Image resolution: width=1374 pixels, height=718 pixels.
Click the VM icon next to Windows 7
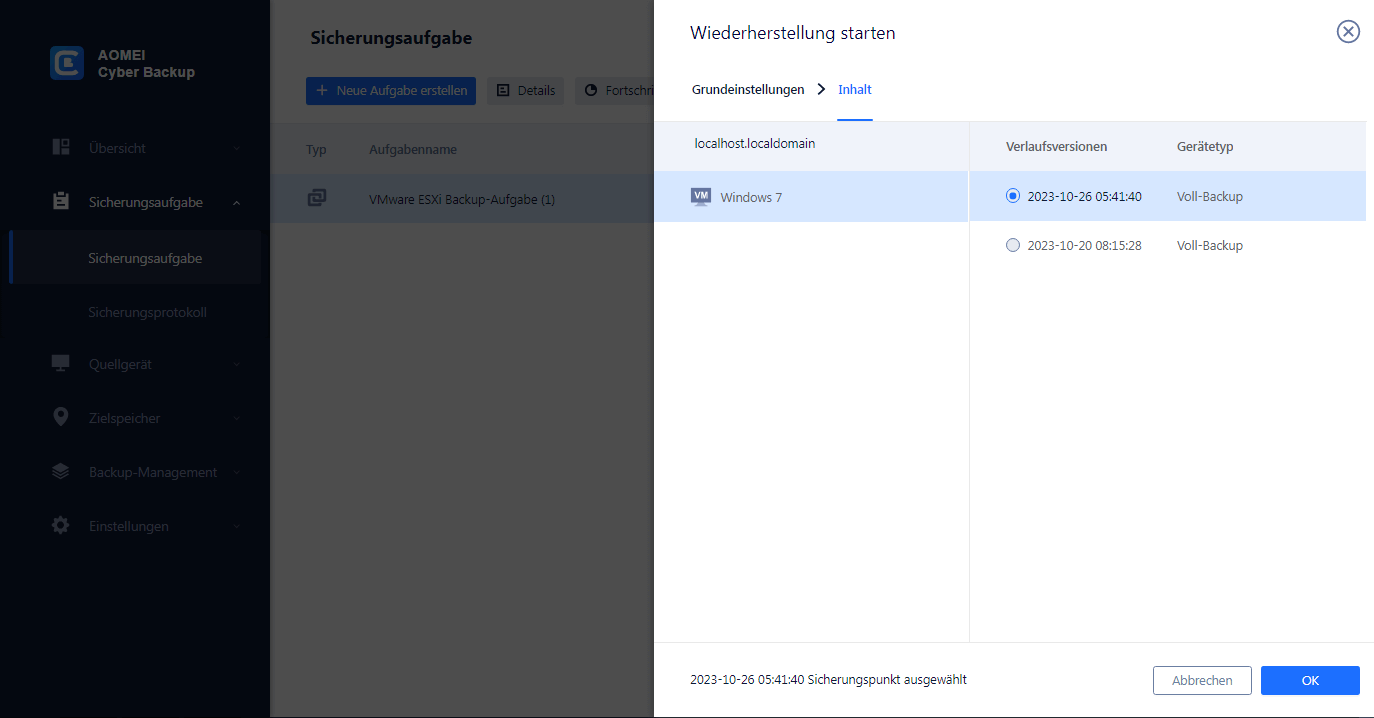click(x=701, y=197)
